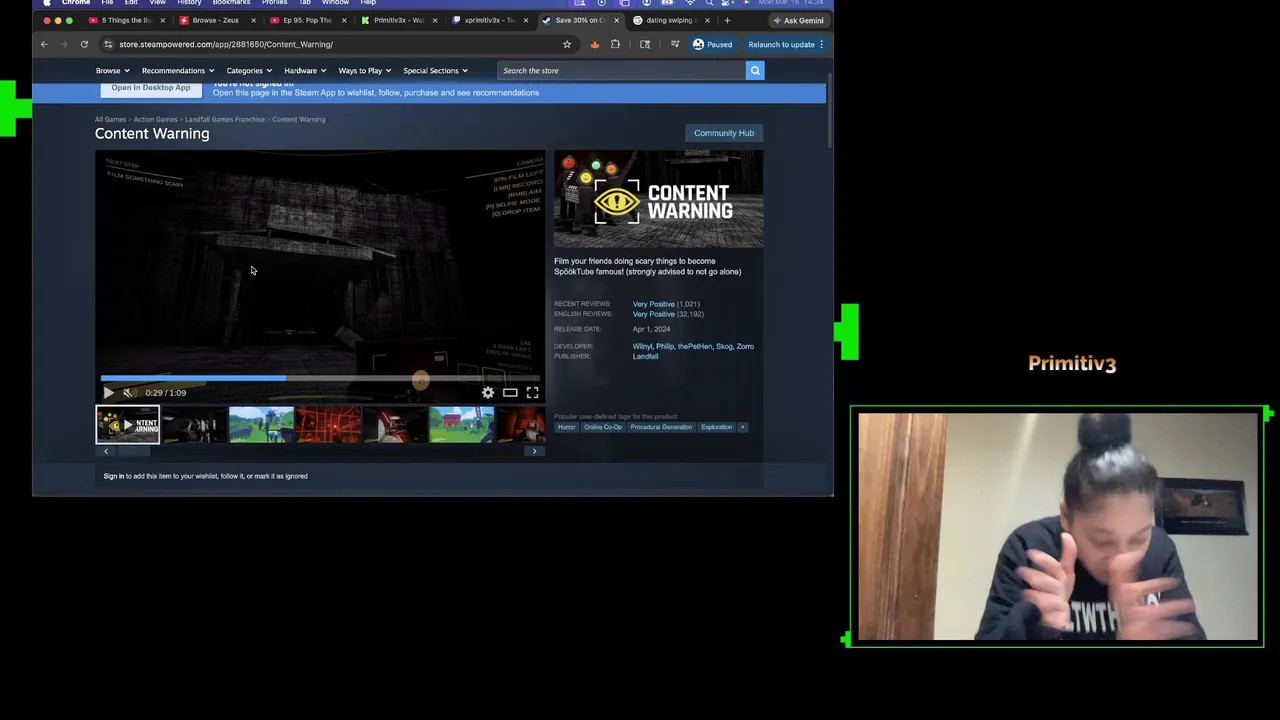Open the All Games breadcrumb link
The height and width of the screenshot is (720, 1280).
point(110,119)
